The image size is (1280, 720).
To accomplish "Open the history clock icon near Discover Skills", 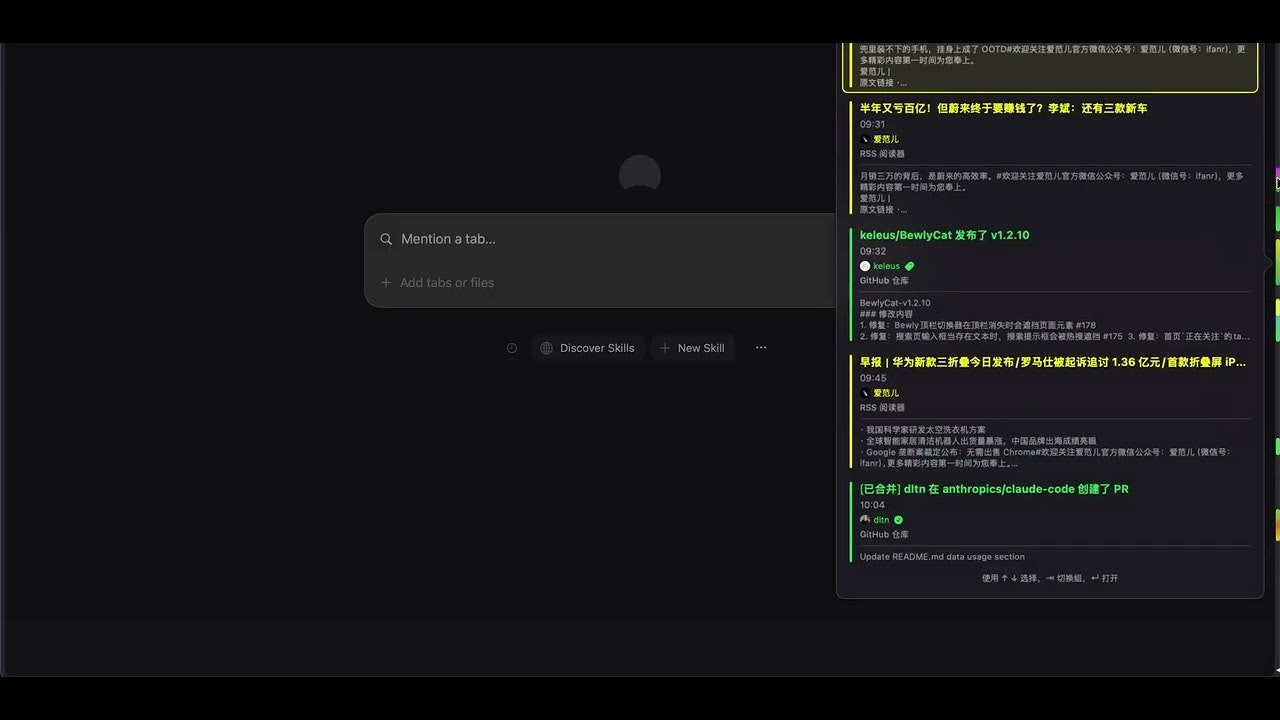I will click(x=511, y=347).
